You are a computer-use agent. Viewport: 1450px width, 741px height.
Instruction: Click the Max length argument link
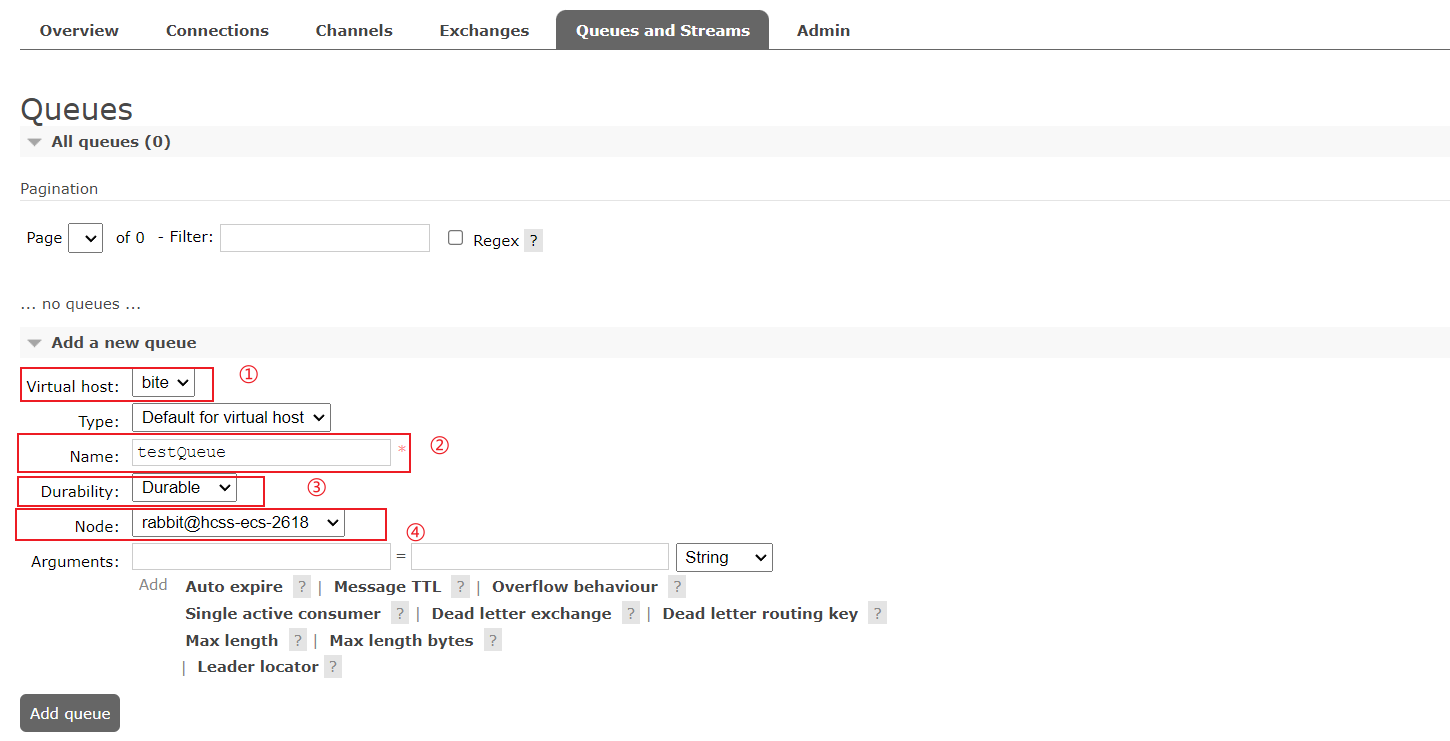click(231, 639)
